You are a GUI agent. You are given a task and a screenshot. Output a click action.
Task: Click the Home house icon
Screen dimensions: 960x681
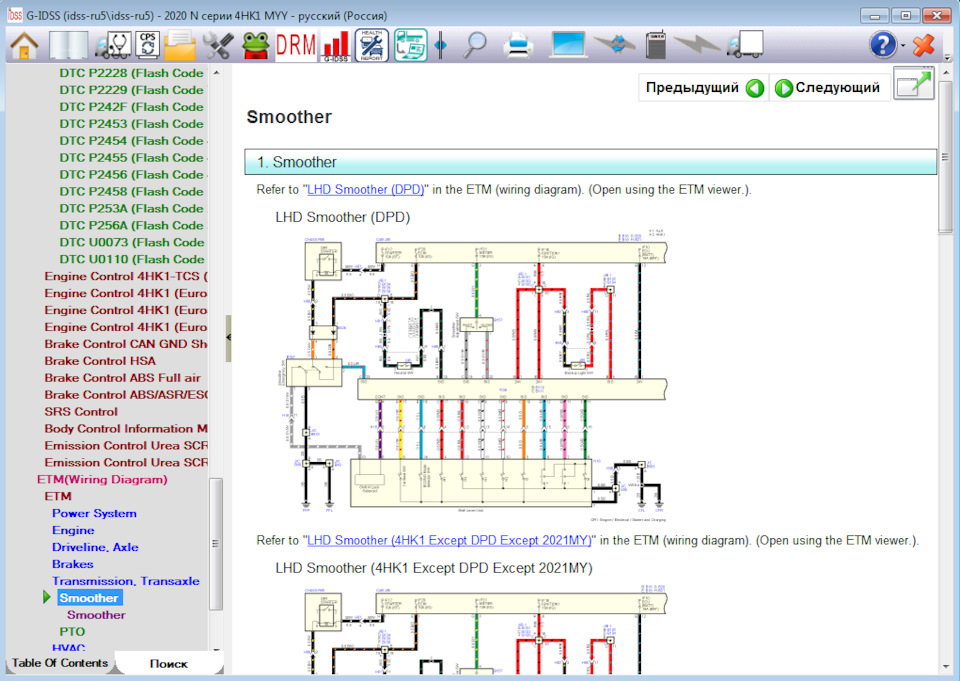[24, 45]
